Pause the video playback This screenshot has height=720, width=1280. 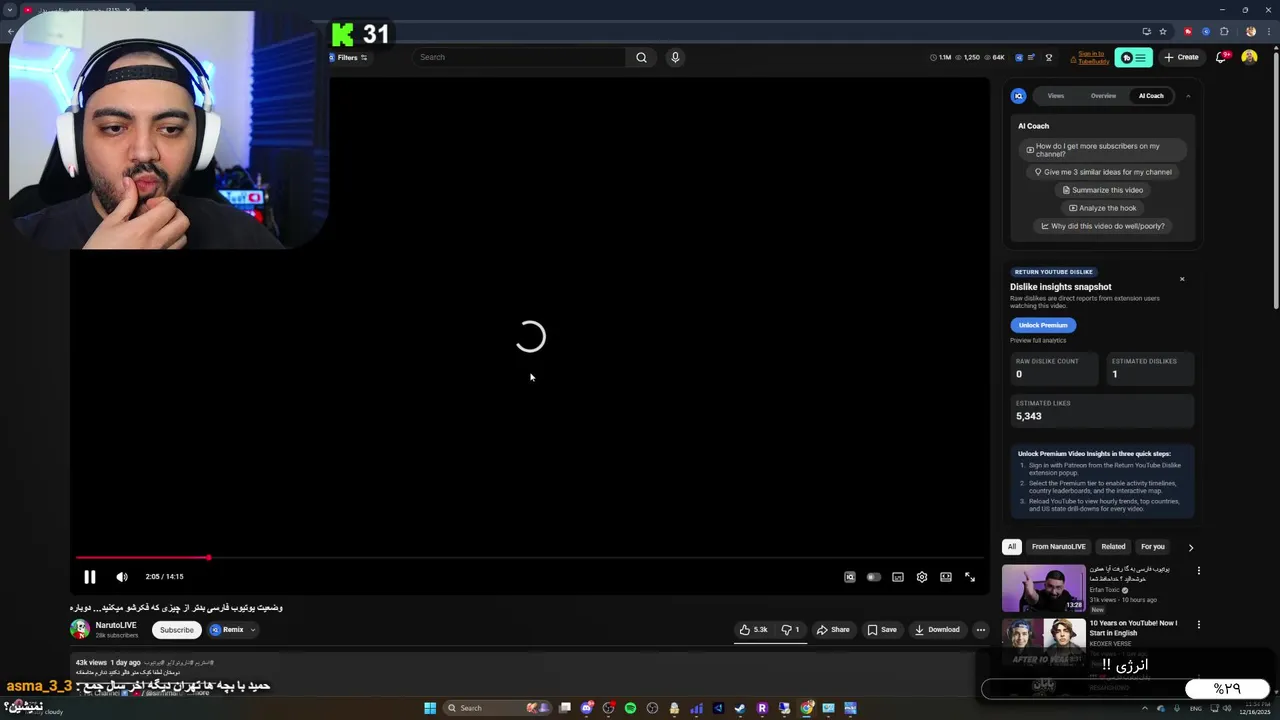point(89,577)
